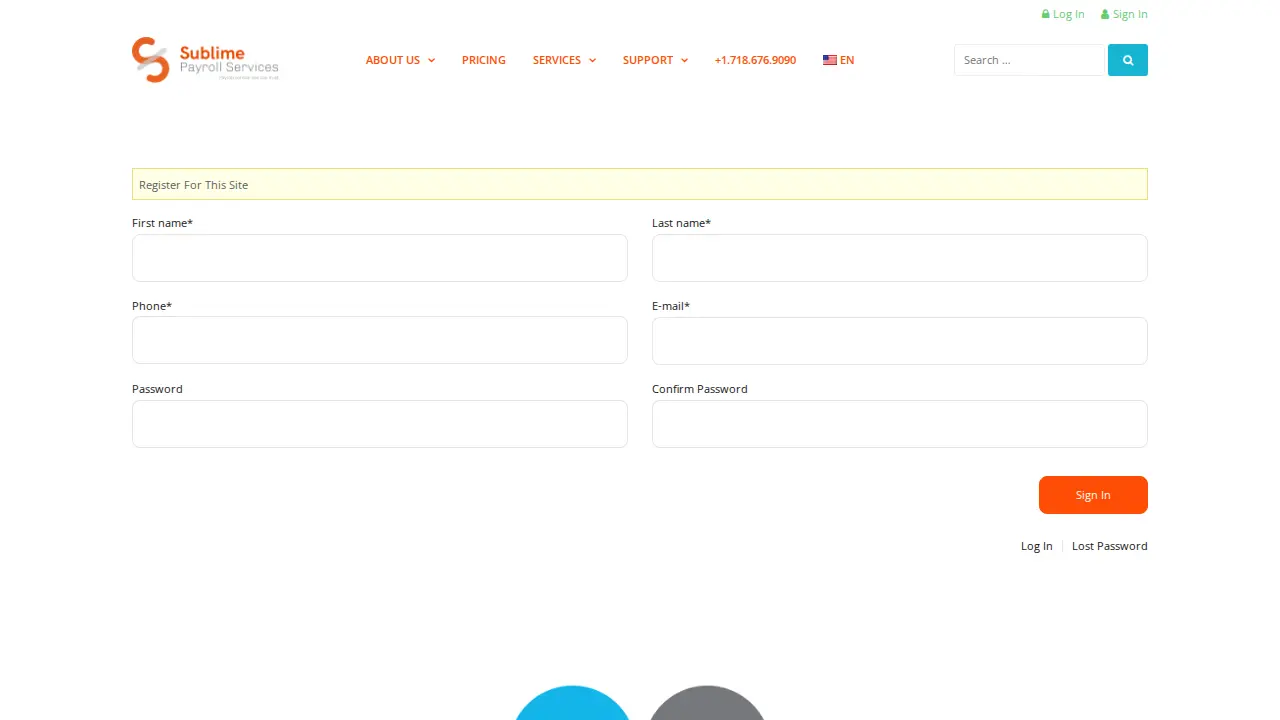This screenshot has height=720, width=1280.
Task: Click the E-mail input field
Action: 900,341
